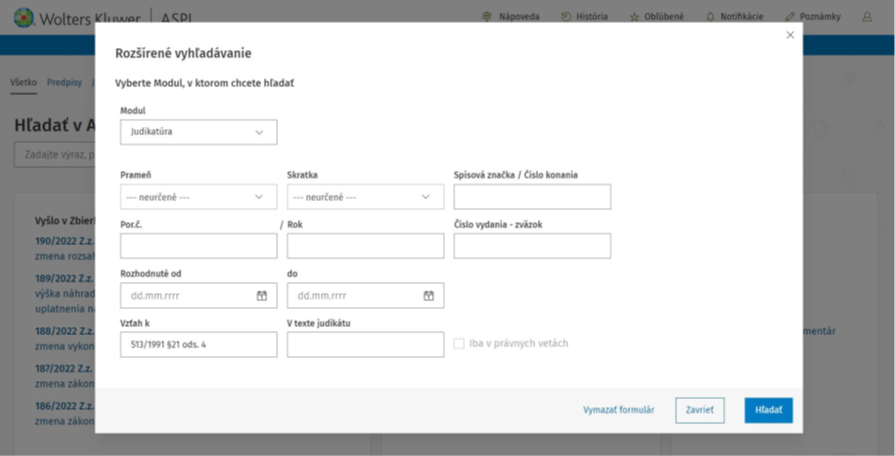Open calendar picker for Rozhodnuté od
The width and height of the screenshot is (895, 456).
(262, 296)
